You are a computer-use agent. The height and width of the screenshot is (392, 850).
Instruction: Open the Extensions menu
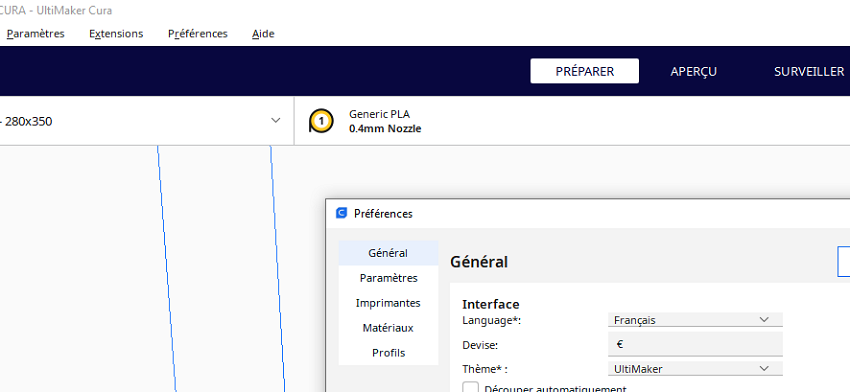pos(116,34)
